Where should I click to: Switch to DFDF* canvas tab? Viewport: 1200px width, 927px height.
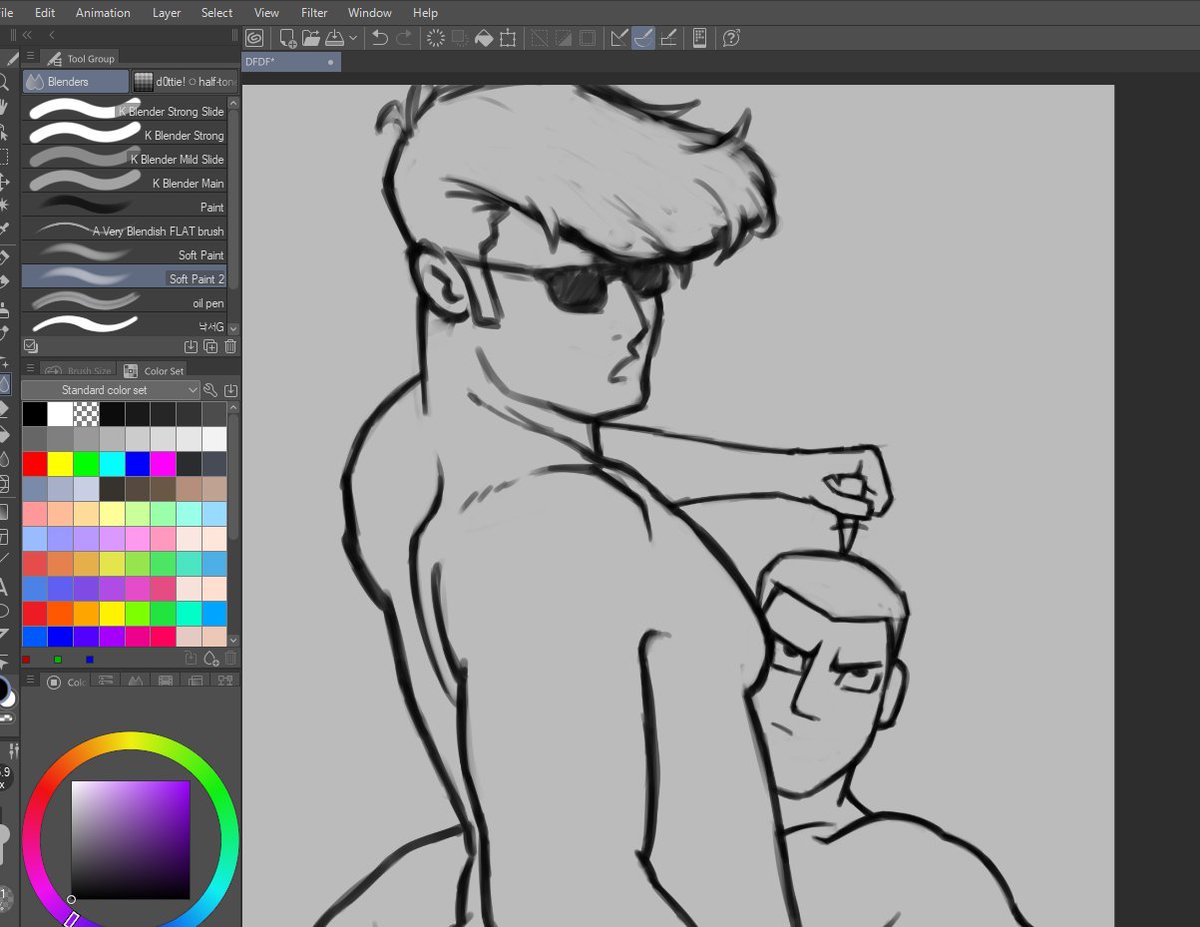coord(291,62)
